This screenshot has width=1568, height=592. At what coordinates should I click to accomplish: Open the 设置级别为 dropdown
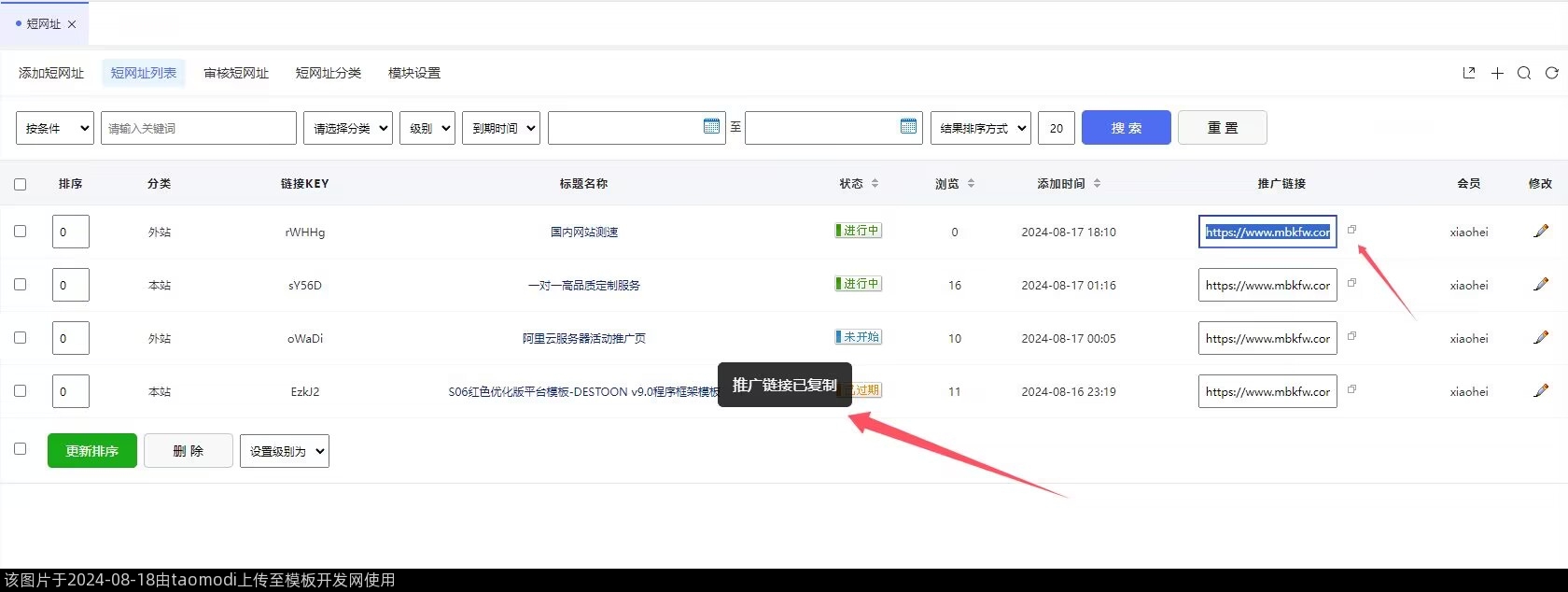(x=285, y=451)
